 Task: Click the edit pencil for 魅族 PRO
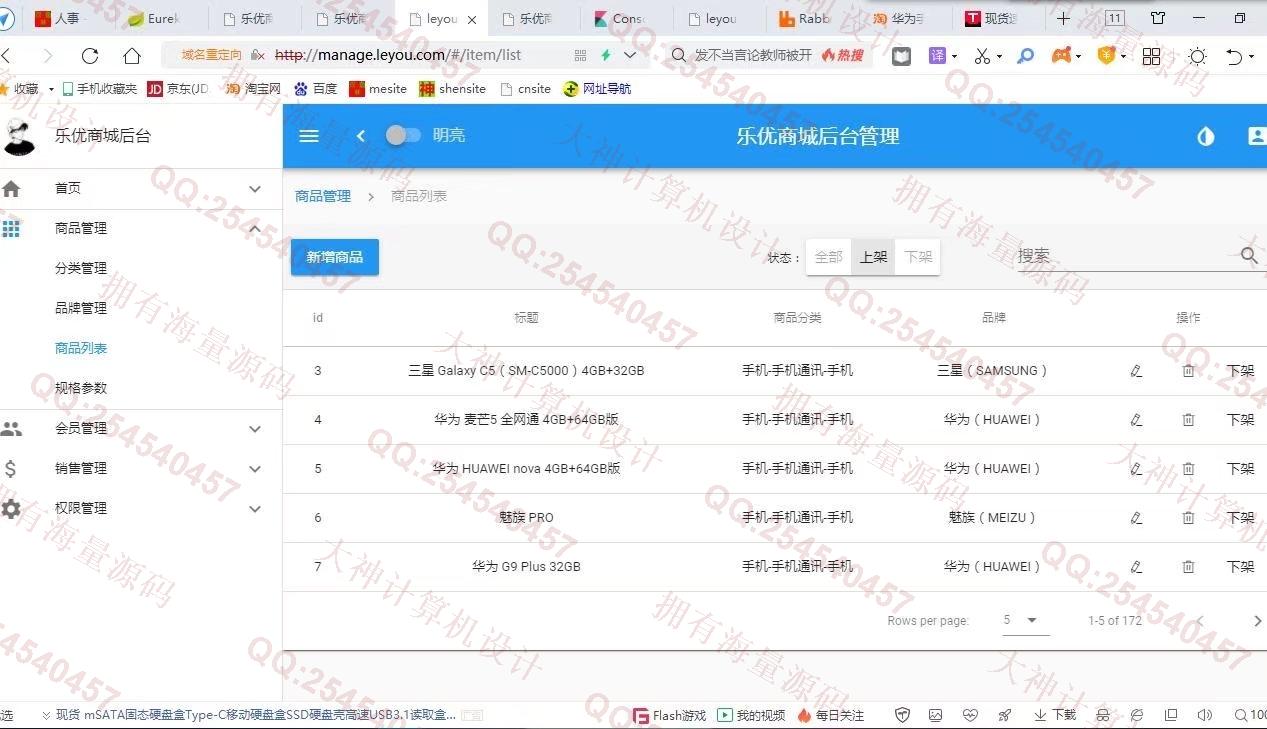click(1136, 518)
